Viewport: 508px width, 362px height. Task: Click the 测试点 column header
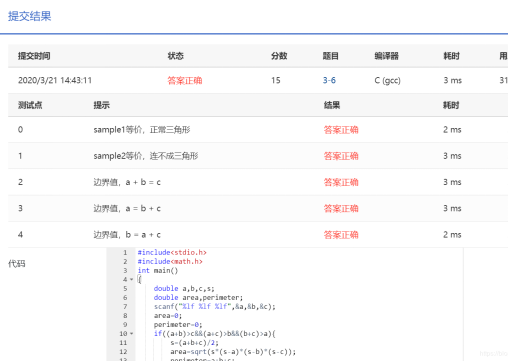30,105
